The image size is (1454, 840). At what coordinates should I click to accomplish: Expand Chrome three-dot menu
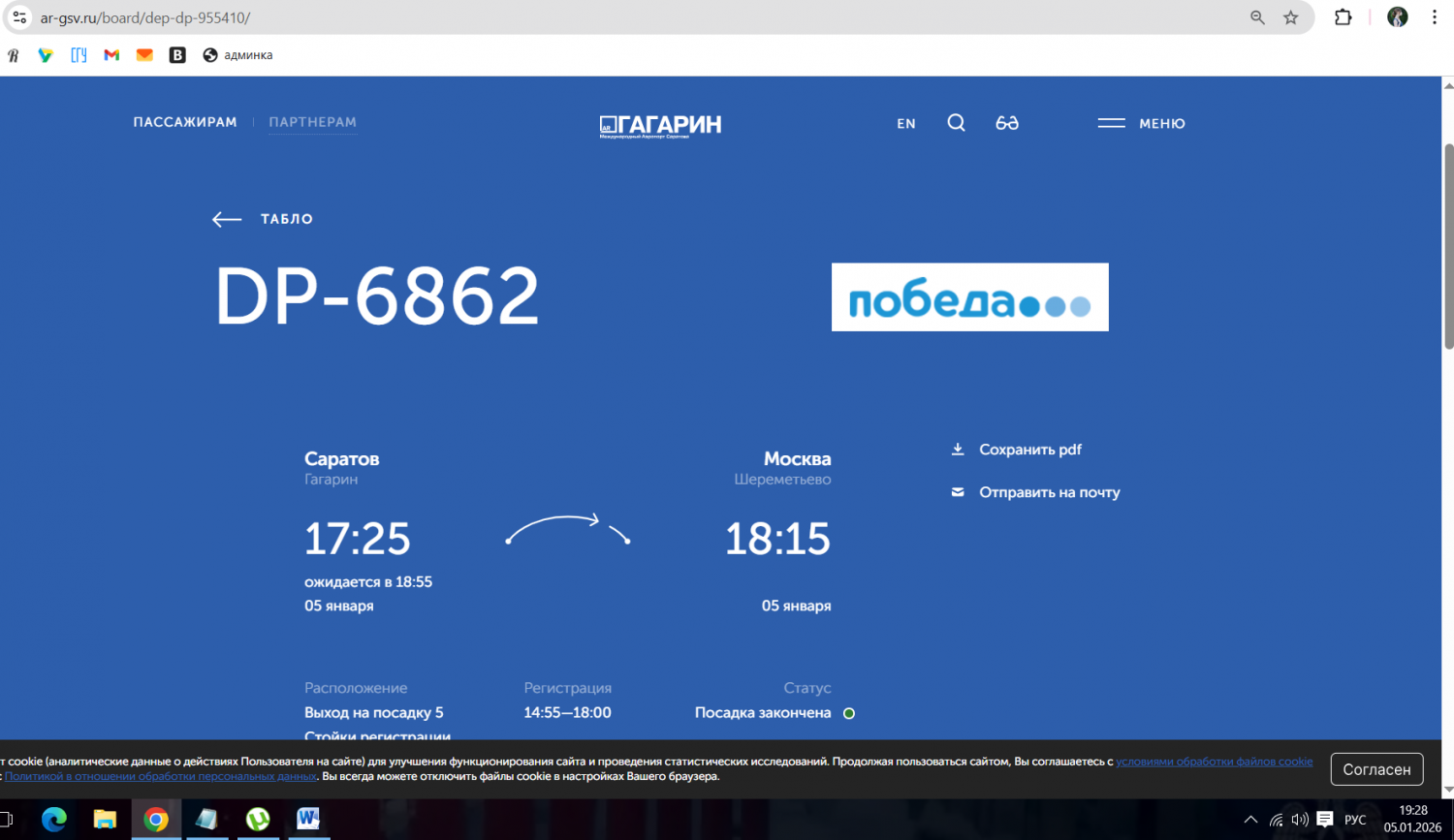point(1435,17)
